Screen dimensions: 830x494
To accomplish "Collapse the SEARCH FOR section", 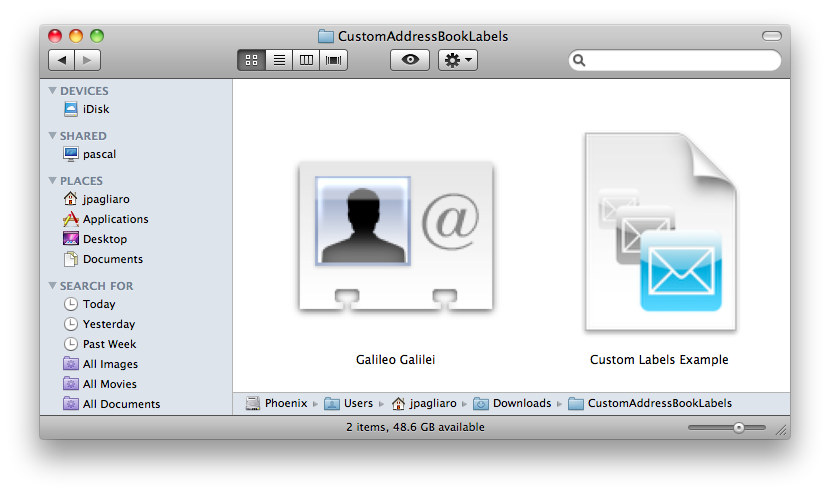I will point(52,286).
